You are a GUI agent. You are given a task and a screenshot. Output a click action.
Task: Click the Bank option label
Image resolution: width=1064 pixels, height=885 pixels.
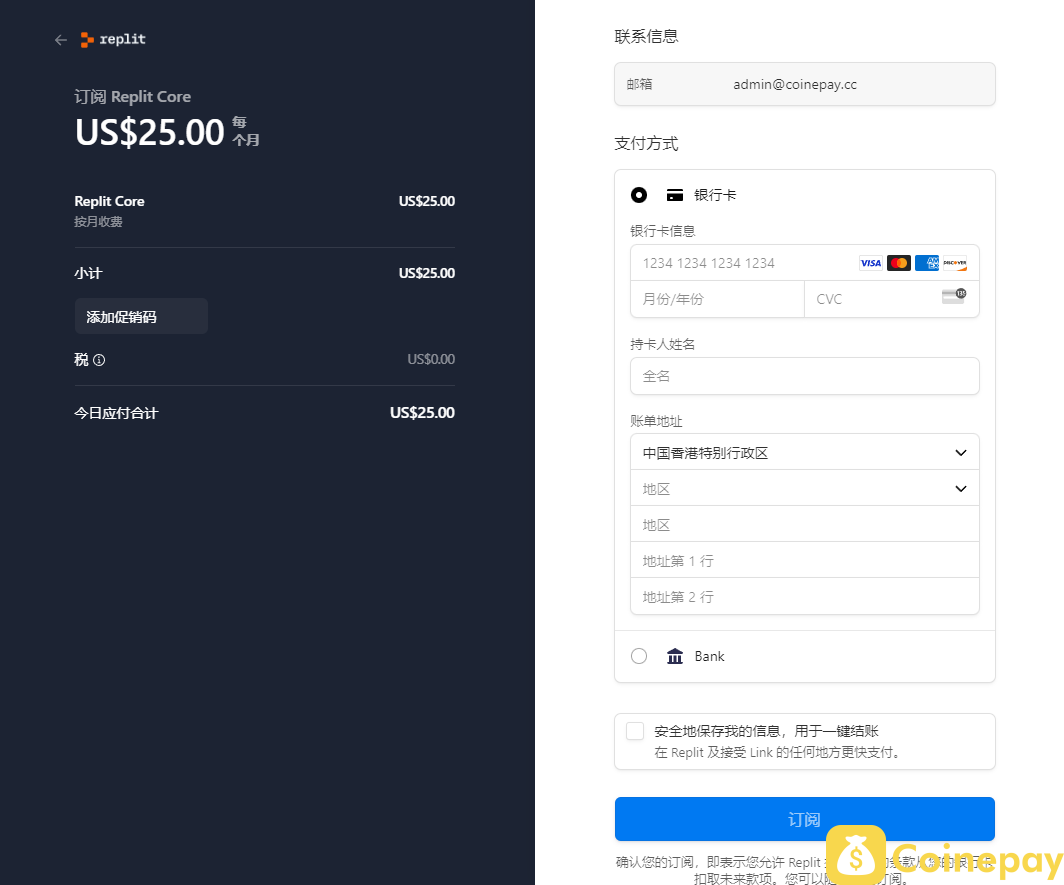709,656
